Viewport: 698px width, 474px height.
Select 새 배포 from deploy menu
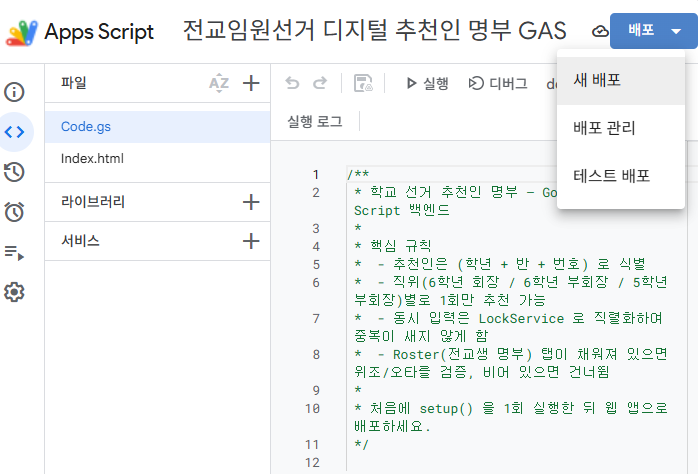coord(621,81)
